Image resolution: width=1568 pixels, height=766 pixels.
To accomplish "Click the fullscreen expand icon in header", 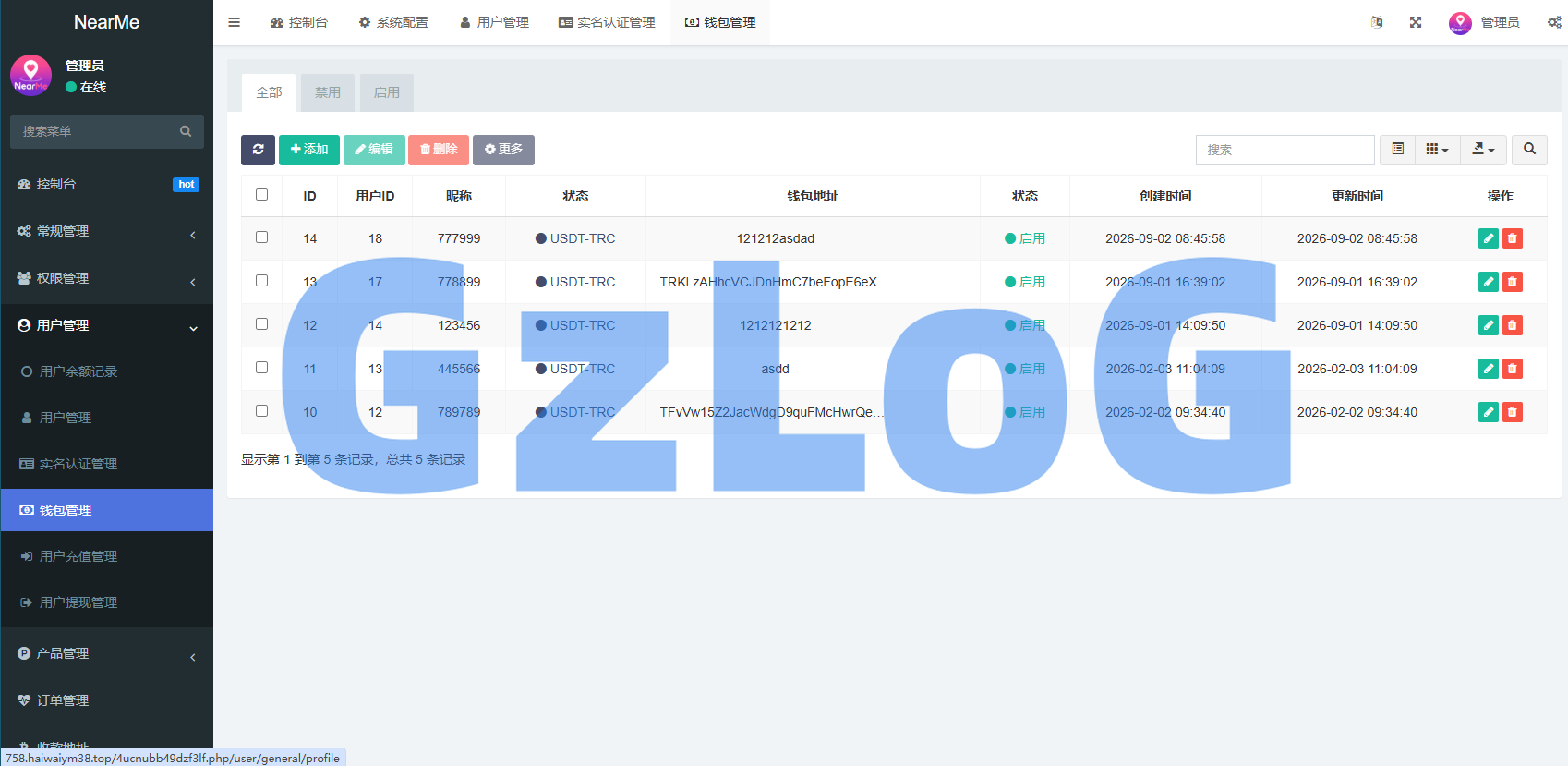I will pyautogui.click(x=1416, y=22).
